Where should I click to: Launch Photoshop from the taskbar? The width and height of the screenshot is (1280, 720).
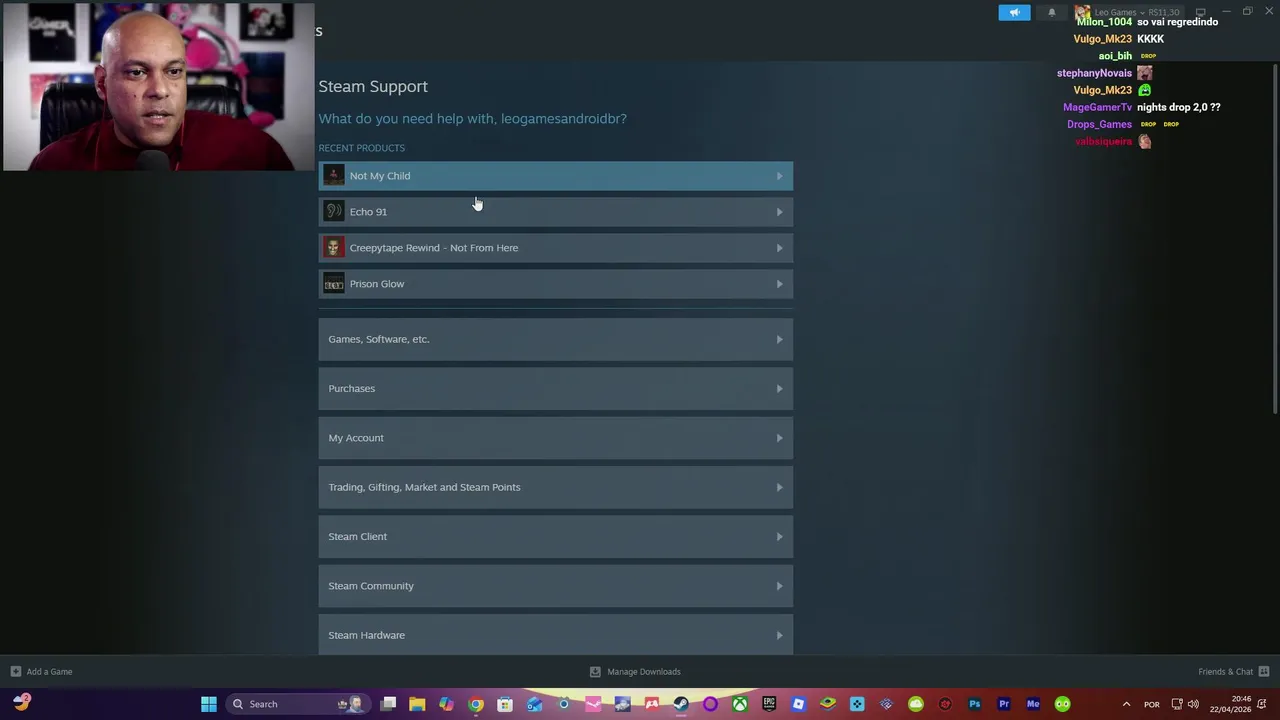975,704
